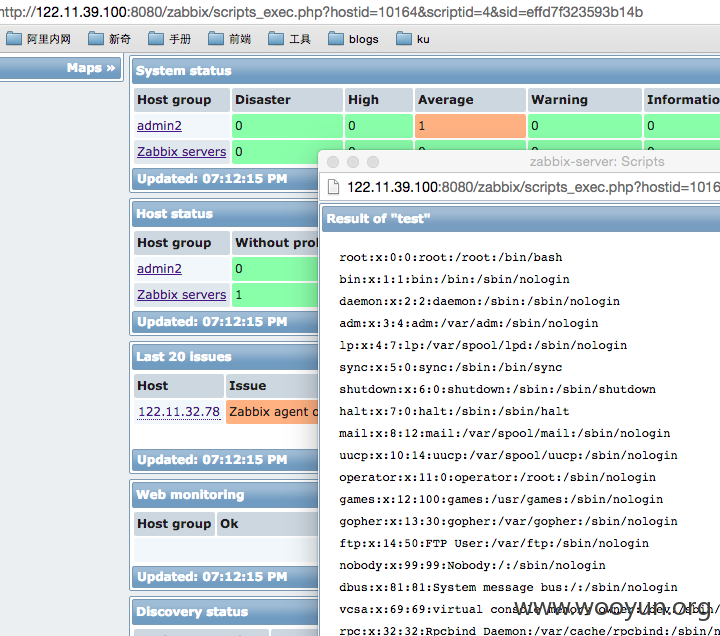Screen dimensions: 720x636
Task: Open the 前端 bookmark folder
Action: [229, 39]
